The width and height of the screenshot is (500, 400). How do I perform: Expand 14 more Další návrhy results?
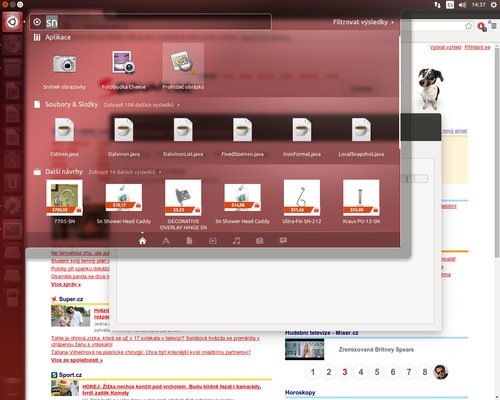(x=125, y=172)
